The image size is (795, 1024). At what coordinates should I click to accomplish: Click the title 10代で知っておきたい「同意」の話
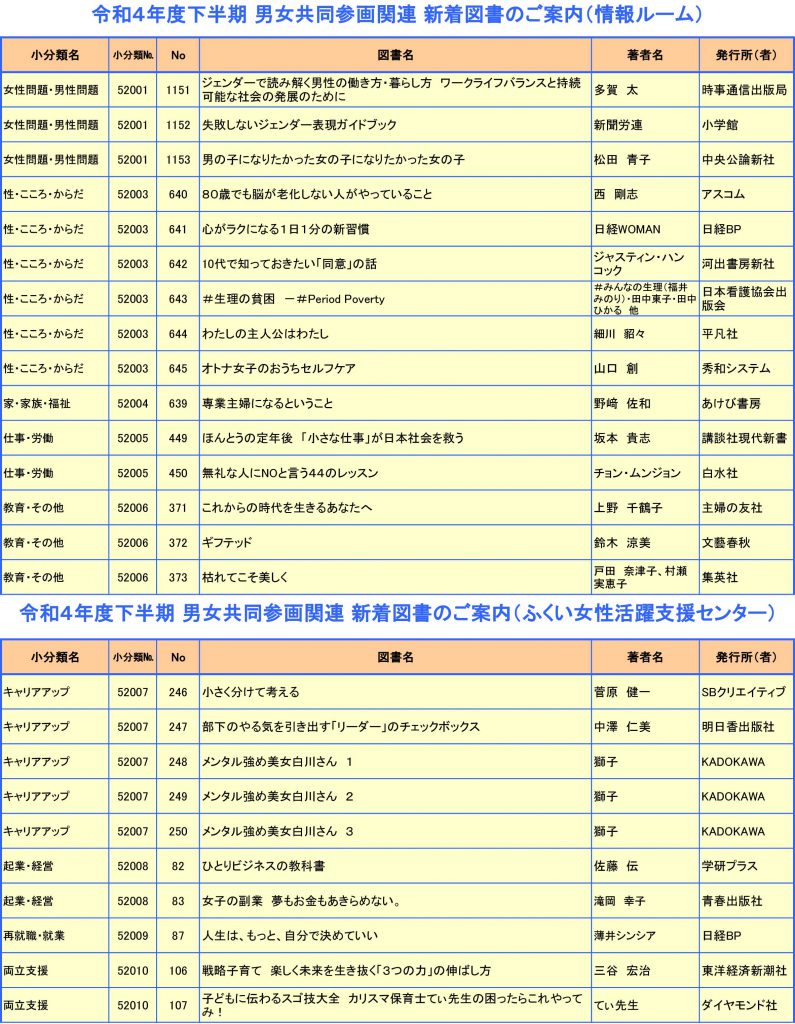point(289,264)
